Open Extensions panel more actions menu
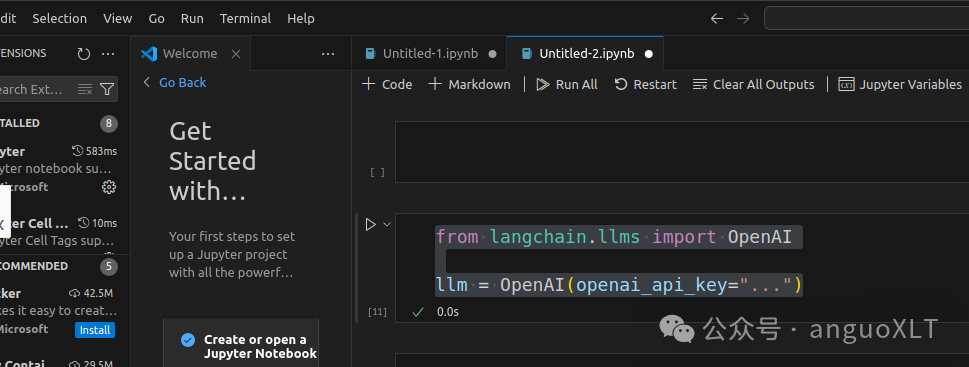This screenshot has width=969, height=367. (x=108, y=54)
